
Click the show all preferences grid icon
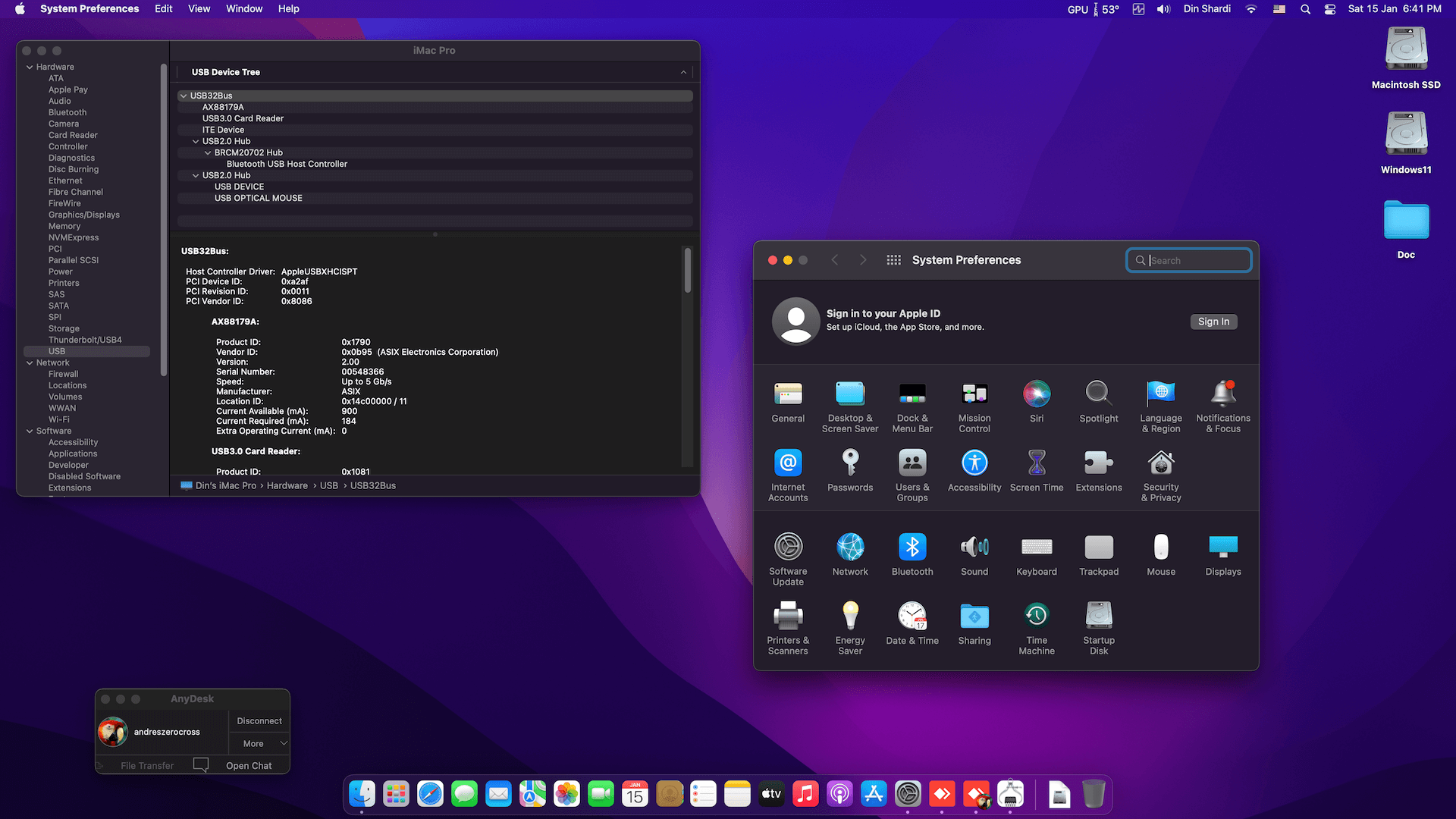tap(893, 260)
